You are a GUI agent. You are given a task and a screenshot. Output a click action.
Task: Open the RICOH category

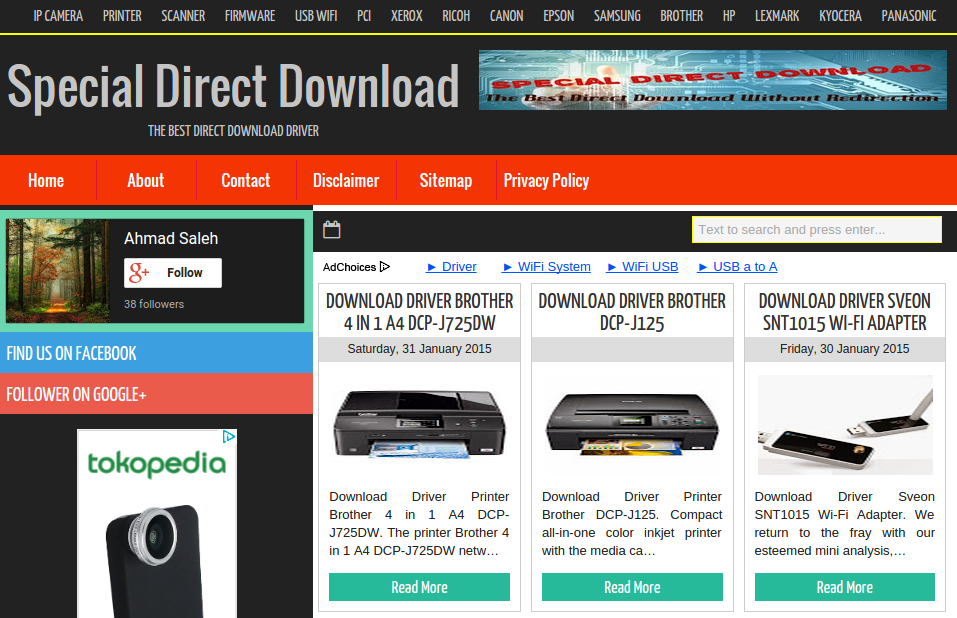pos(456,16)
